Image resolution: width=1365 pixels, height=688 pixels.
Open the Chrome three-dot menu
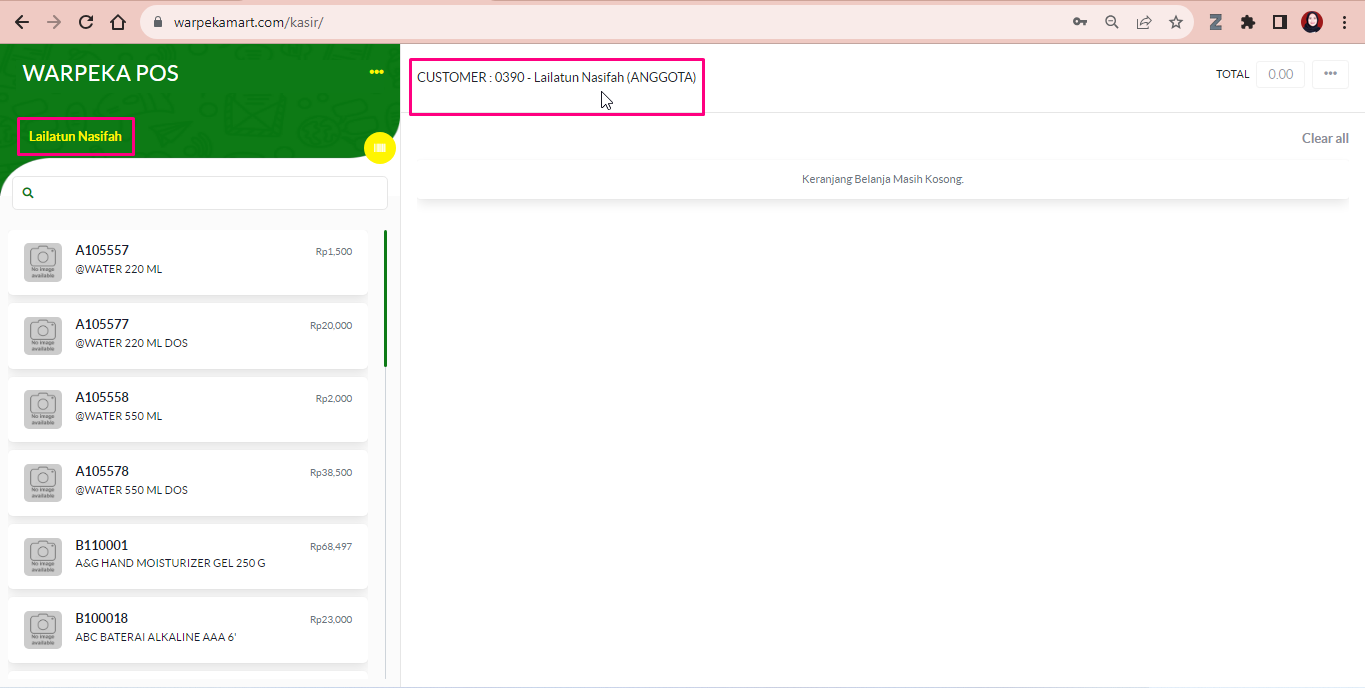1344,22
